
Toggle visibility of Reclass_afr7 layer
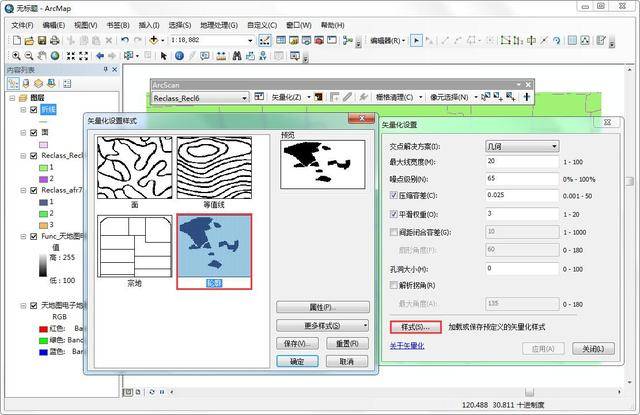point(34,190)
